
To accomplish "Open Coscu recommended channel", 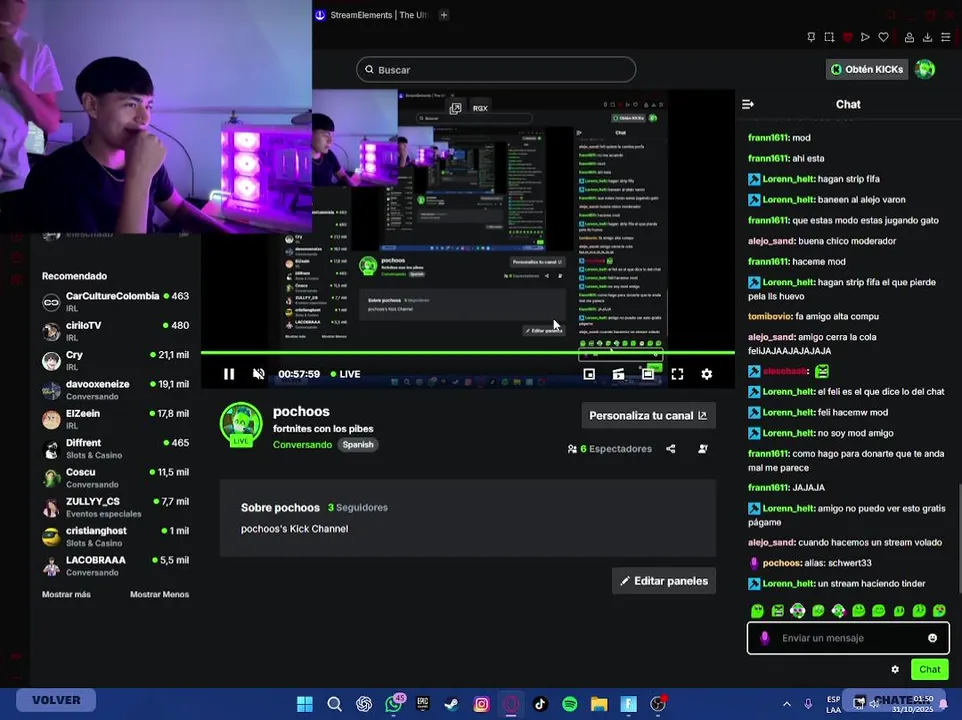I will (x=115, y=478).
